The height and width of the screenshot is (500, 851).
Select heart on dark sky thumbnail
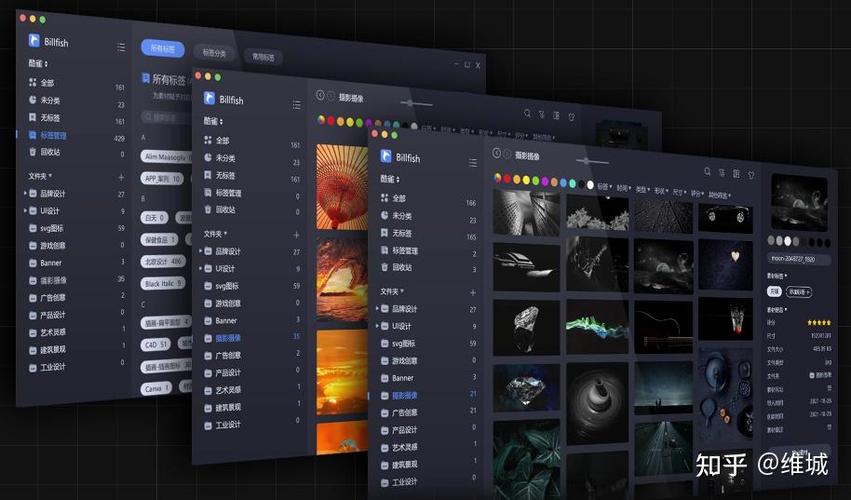(x=725, y=264)
